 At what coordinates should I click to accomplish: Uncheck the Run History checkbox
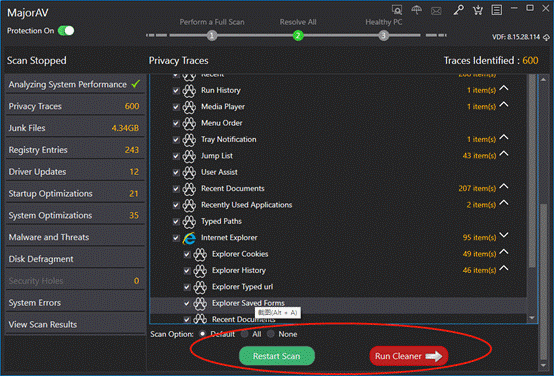(x=176, y=91)
